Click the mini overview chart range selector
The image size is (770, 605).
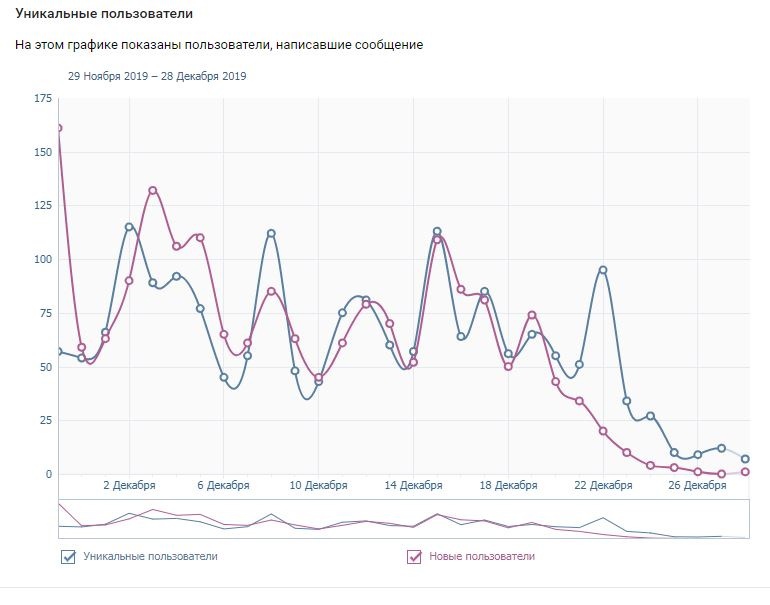[404, 519]
